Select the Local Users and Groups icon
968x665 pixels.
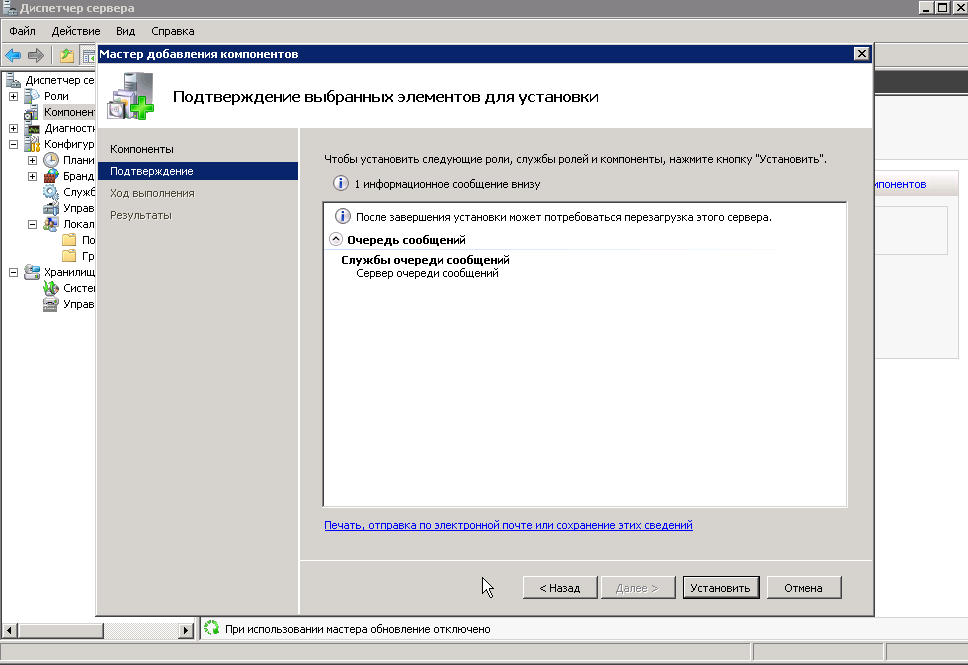[x=51, y=224]
